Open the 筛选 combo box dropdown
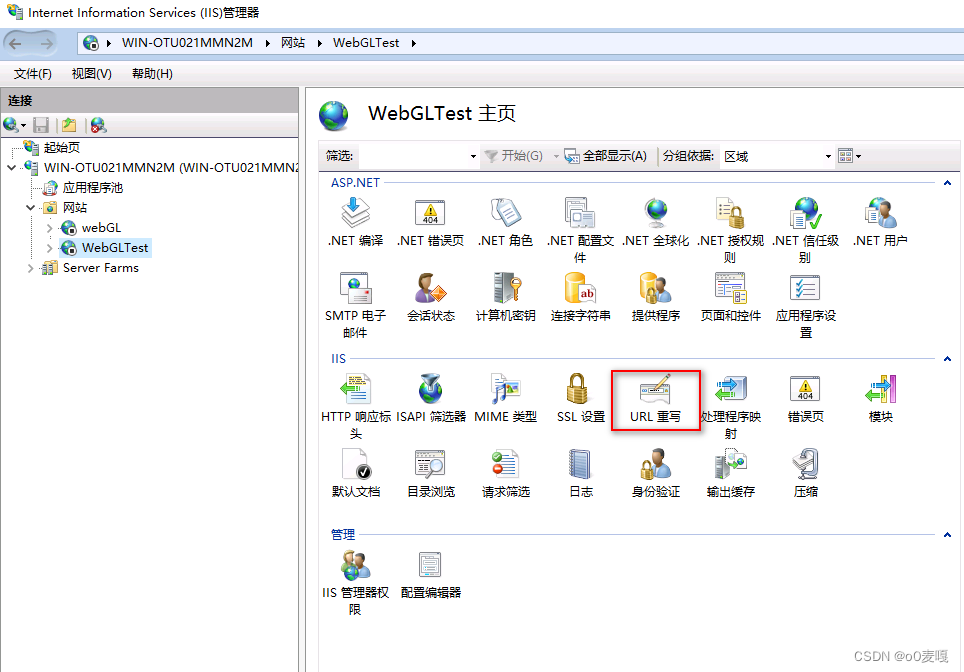964x672 pixels. tap(473, 156)
